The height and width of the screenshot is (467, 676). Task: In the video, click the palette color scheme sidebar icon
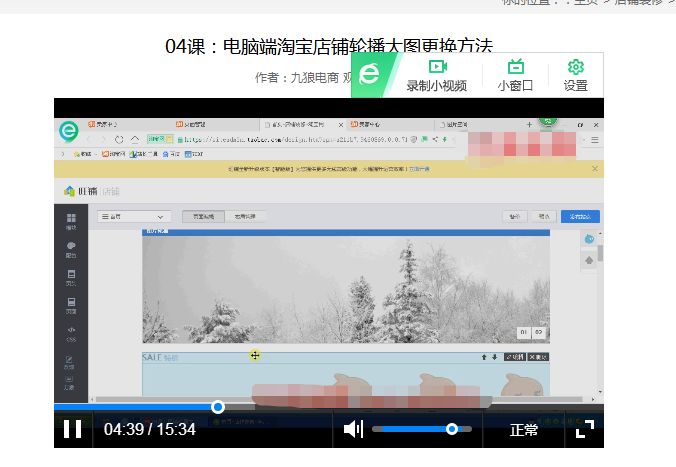[x=71, y=249]
